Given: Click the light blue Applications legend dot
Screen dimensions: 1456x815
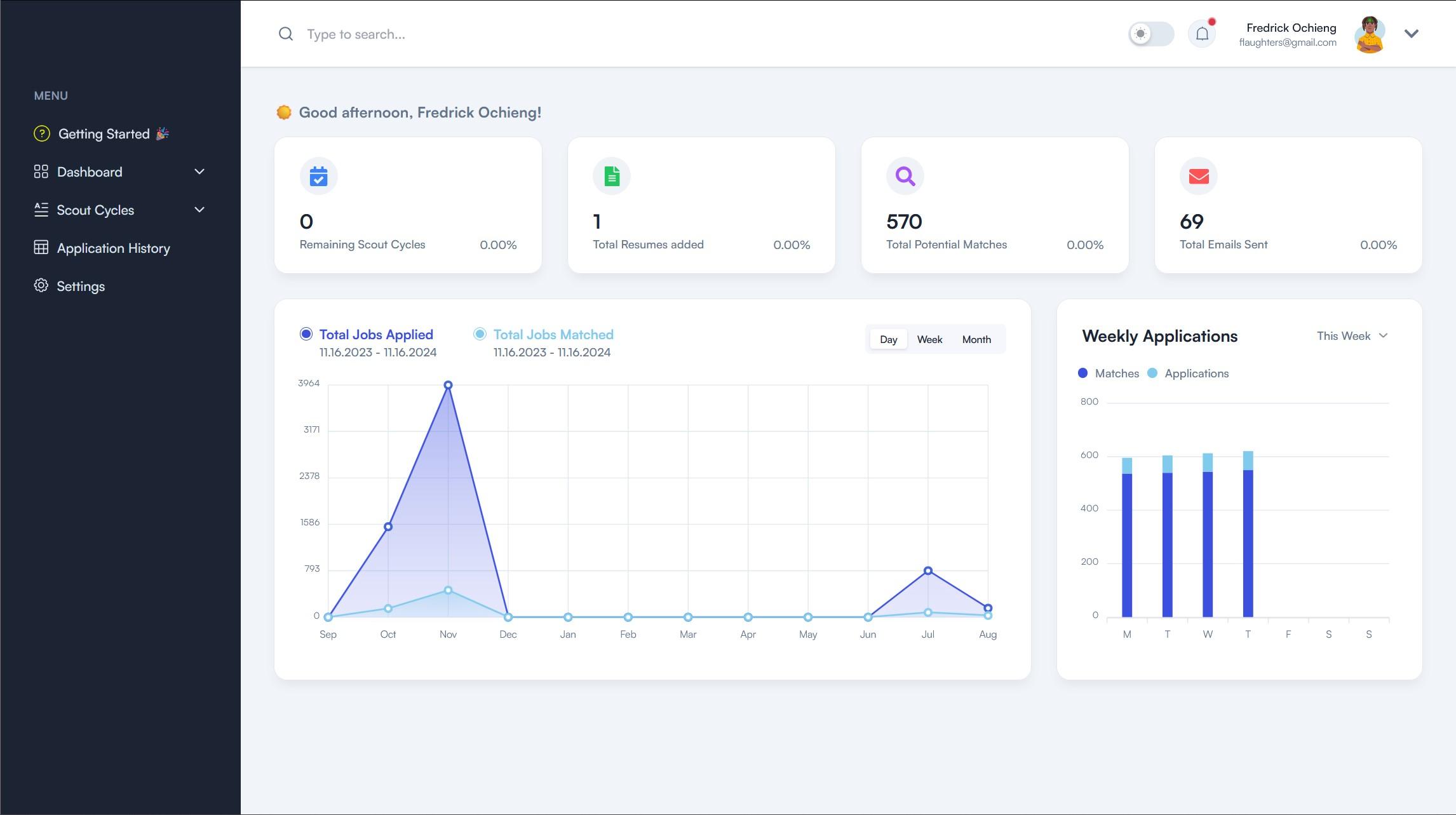Looking at the screenshot, I should (1152, 373).
